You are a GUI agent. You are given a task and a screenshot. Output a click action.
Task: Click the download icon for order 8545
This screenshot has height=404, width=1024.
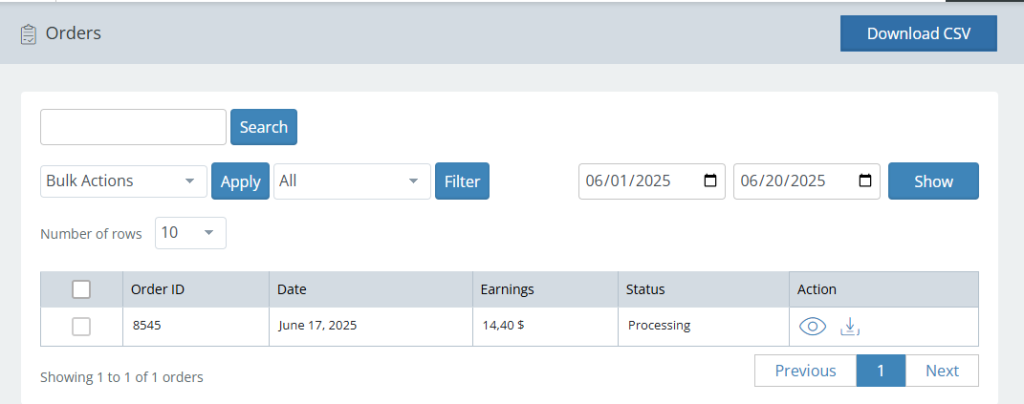point(849,326)
